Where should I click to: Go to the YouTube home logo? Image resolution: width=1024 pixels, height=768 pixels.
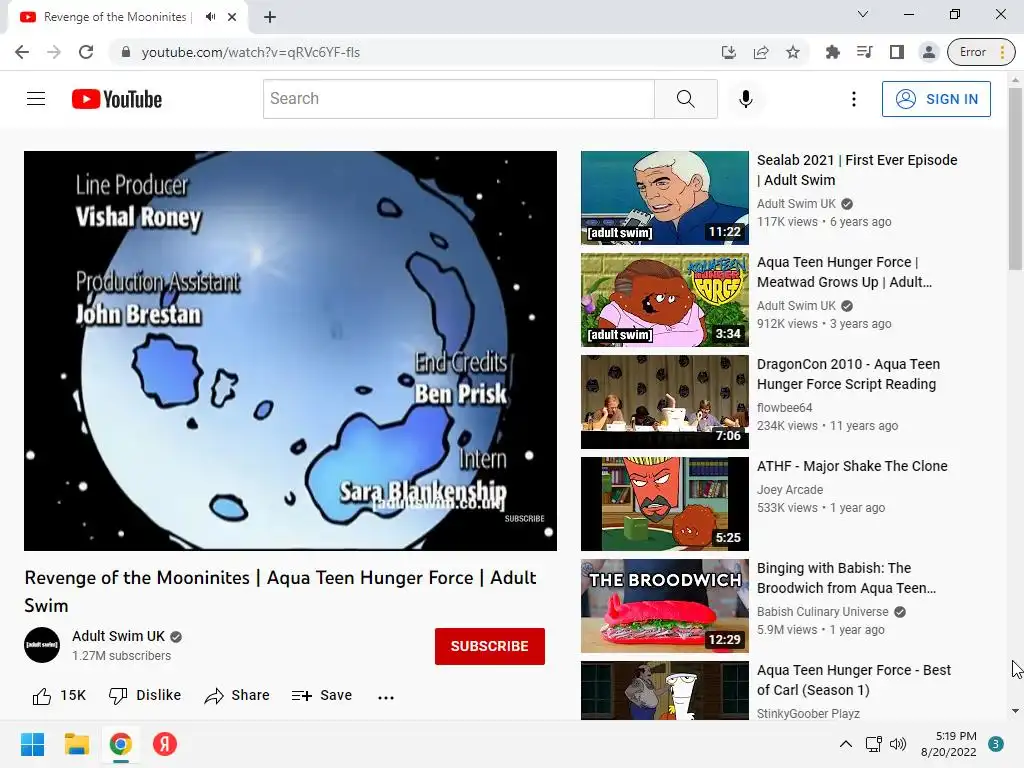(117, 99)
